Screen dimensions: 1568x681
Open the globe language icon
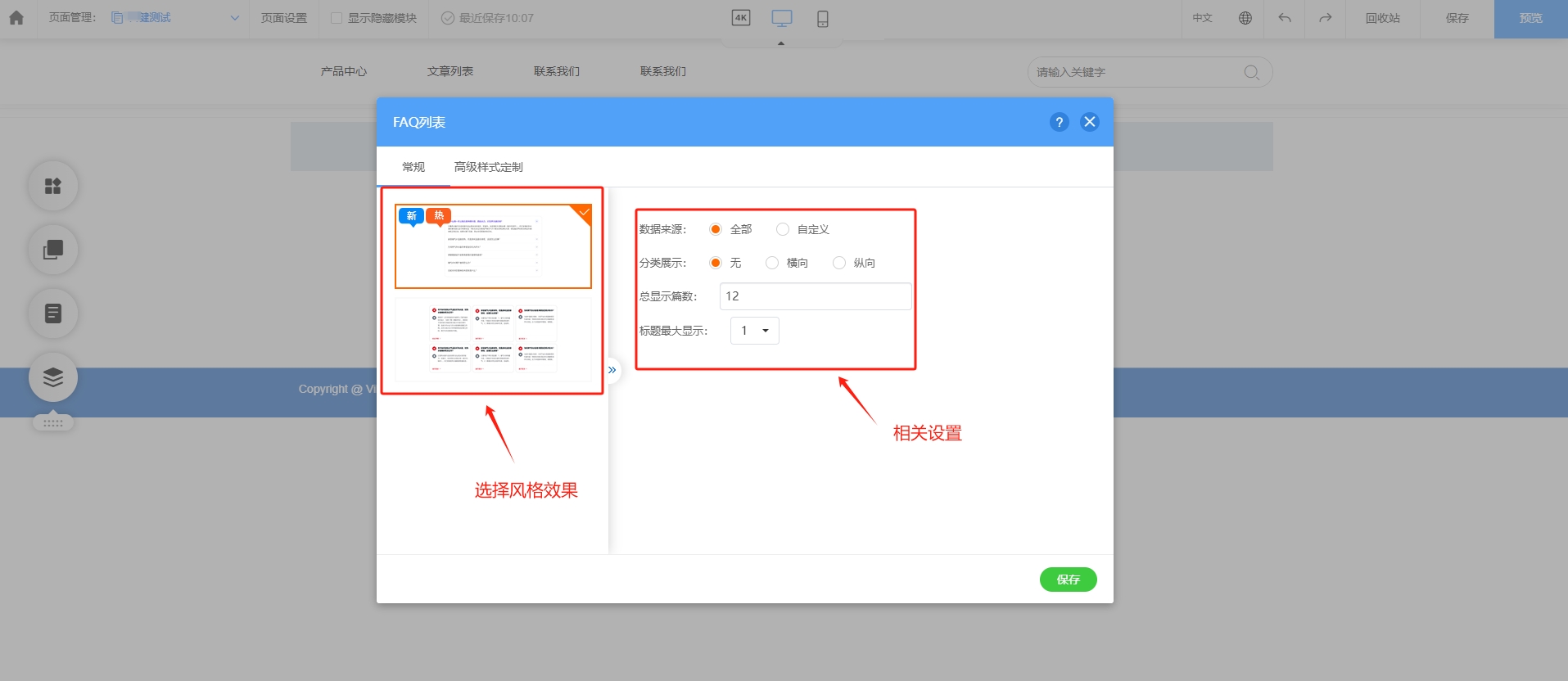pos(1245,18)
